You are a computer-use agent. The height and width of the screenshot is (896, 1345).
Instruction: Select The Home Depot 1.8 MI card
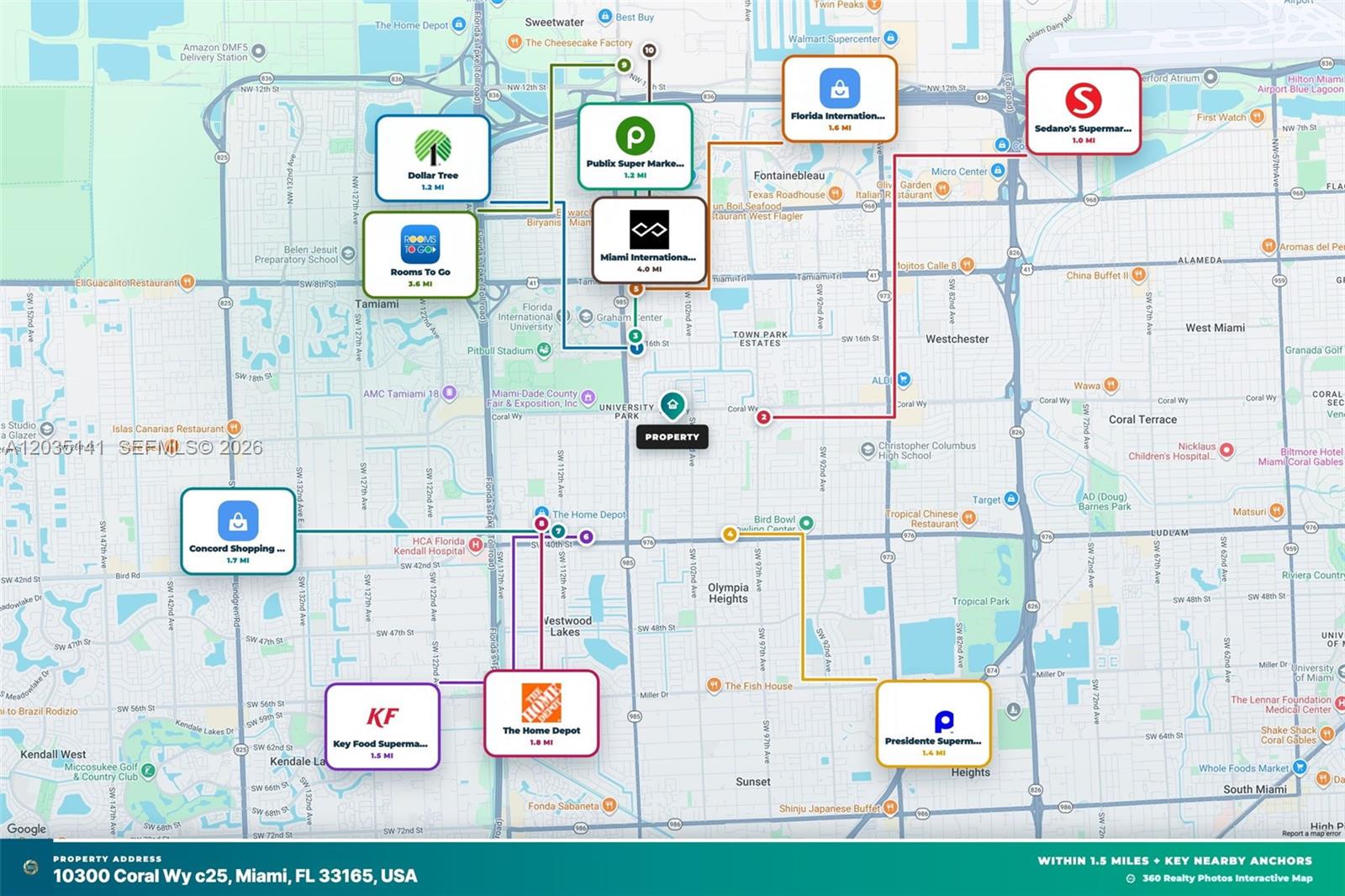pos(541,714)
